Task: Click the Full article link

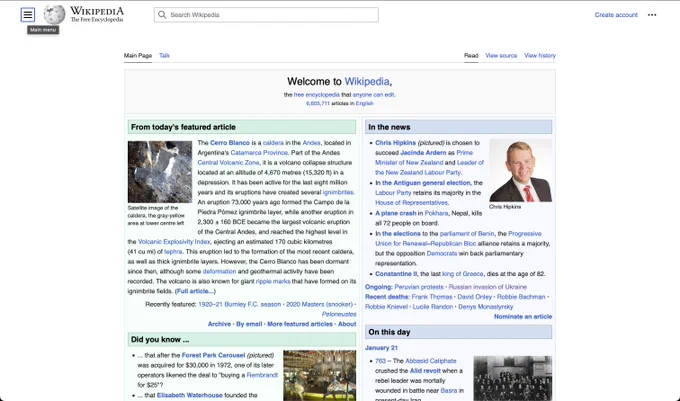Action: (x=195, y=291)
